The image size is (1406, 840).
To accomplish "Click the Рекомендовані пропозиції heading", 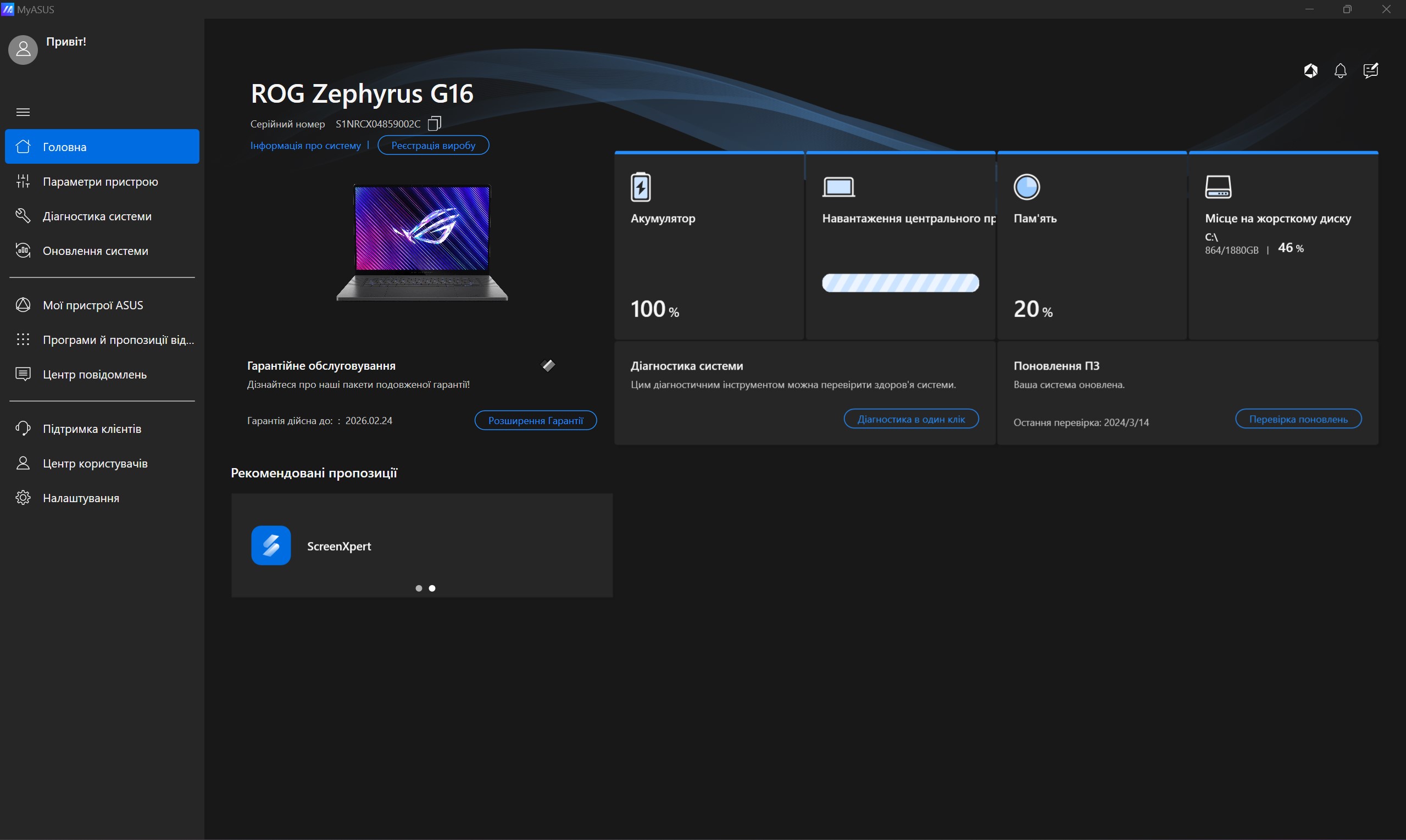I will coord(314,472).
